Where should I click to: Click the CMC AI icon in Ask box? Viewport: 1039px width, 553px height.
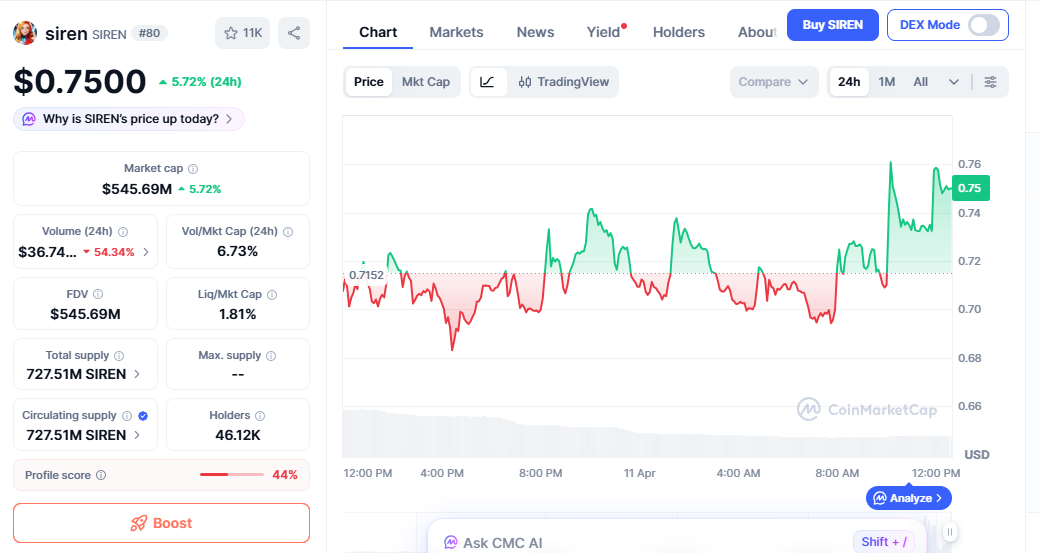pos(451,542)
